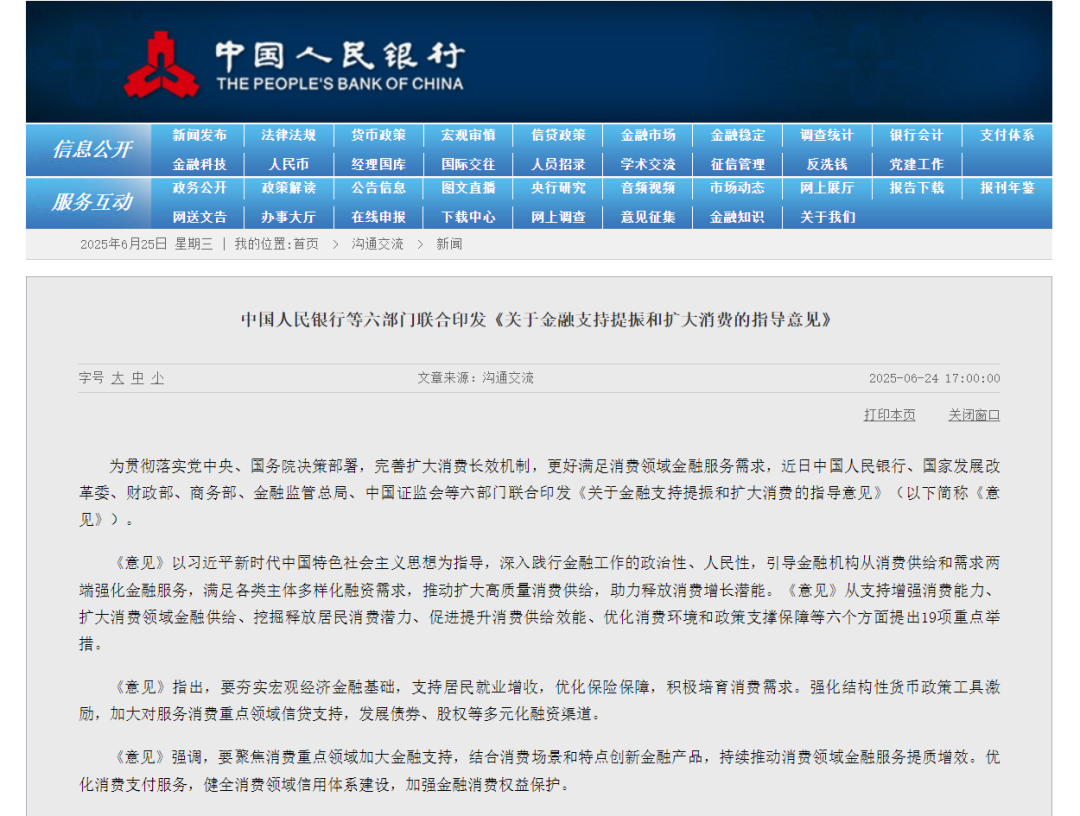Select 图文直播 navigation item
Image resolution: width=1080 pixels, height=816 pixels.
[x=468, y=187]
